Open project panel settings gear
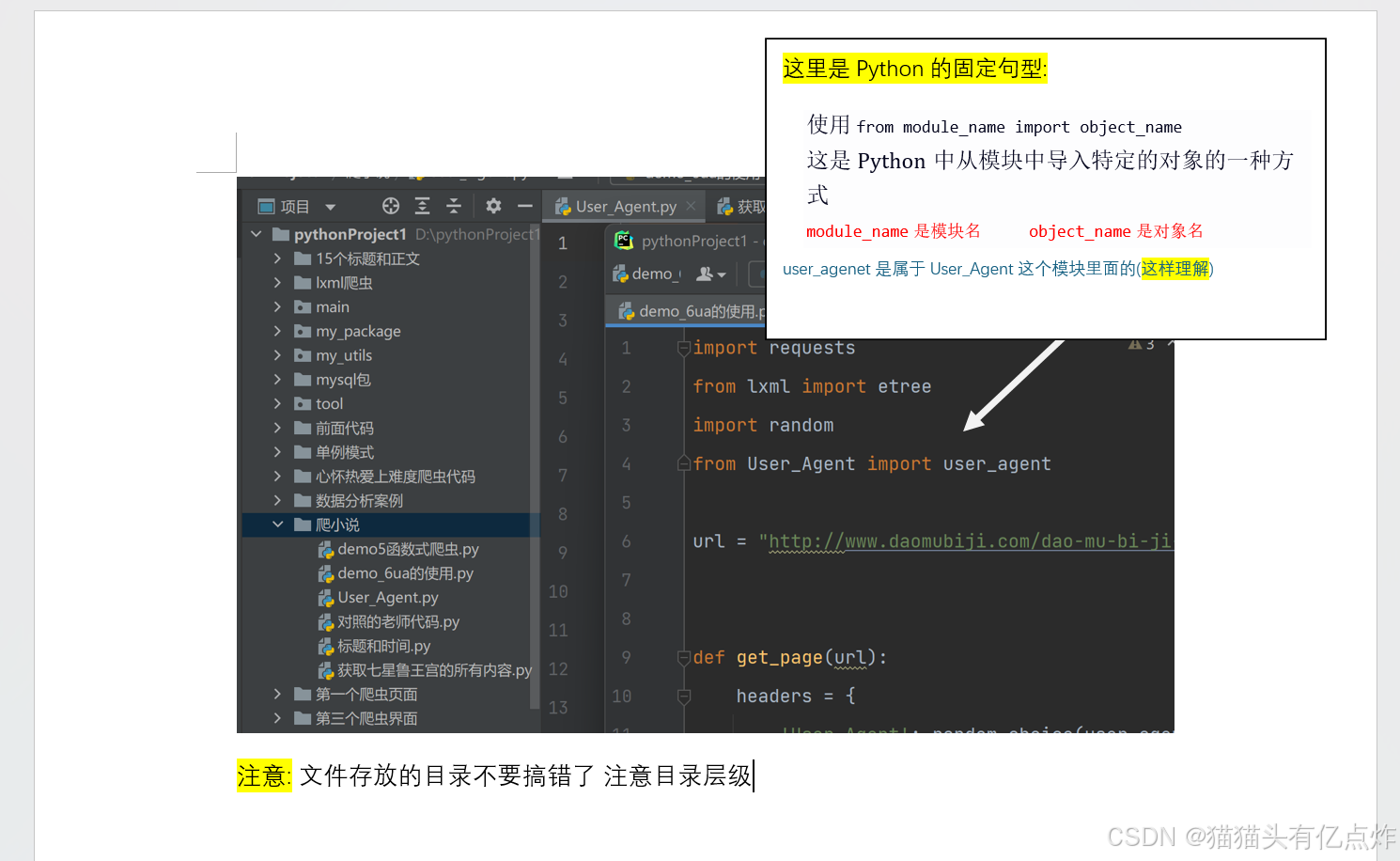 click(x=493, y=206)
